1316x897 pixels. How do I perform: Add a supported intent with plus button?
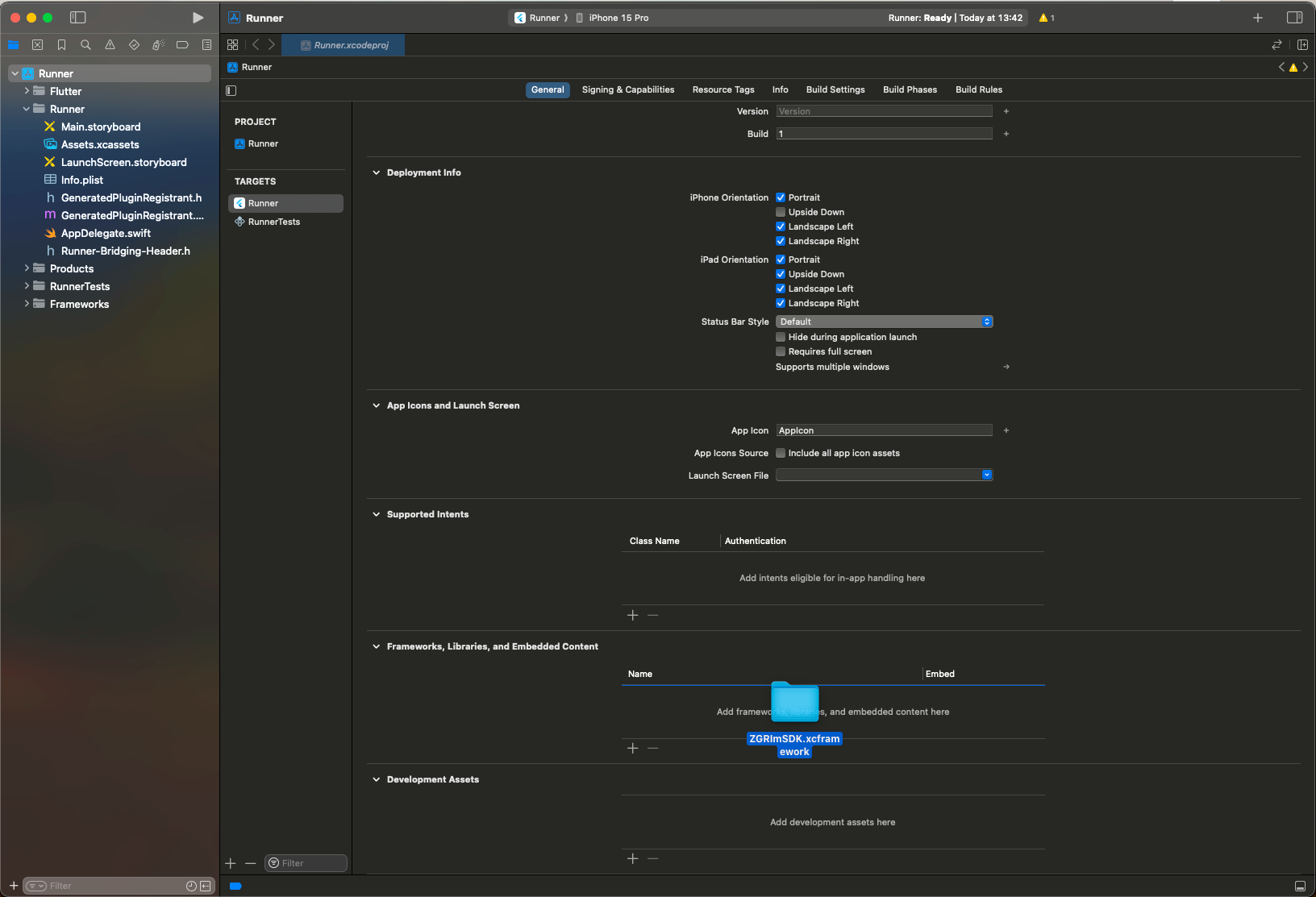pyautogui.click(x=633, y=616)
